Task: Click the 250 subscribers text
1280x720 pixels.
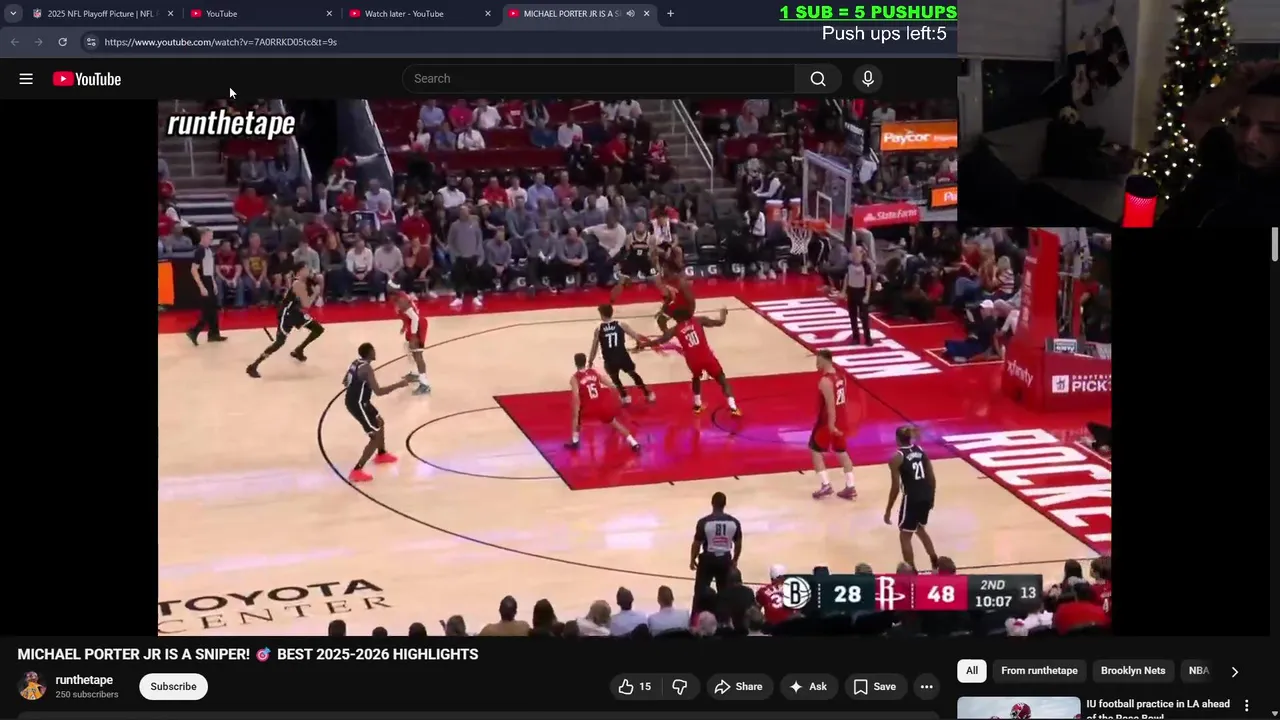Action: tap(87, 695)
